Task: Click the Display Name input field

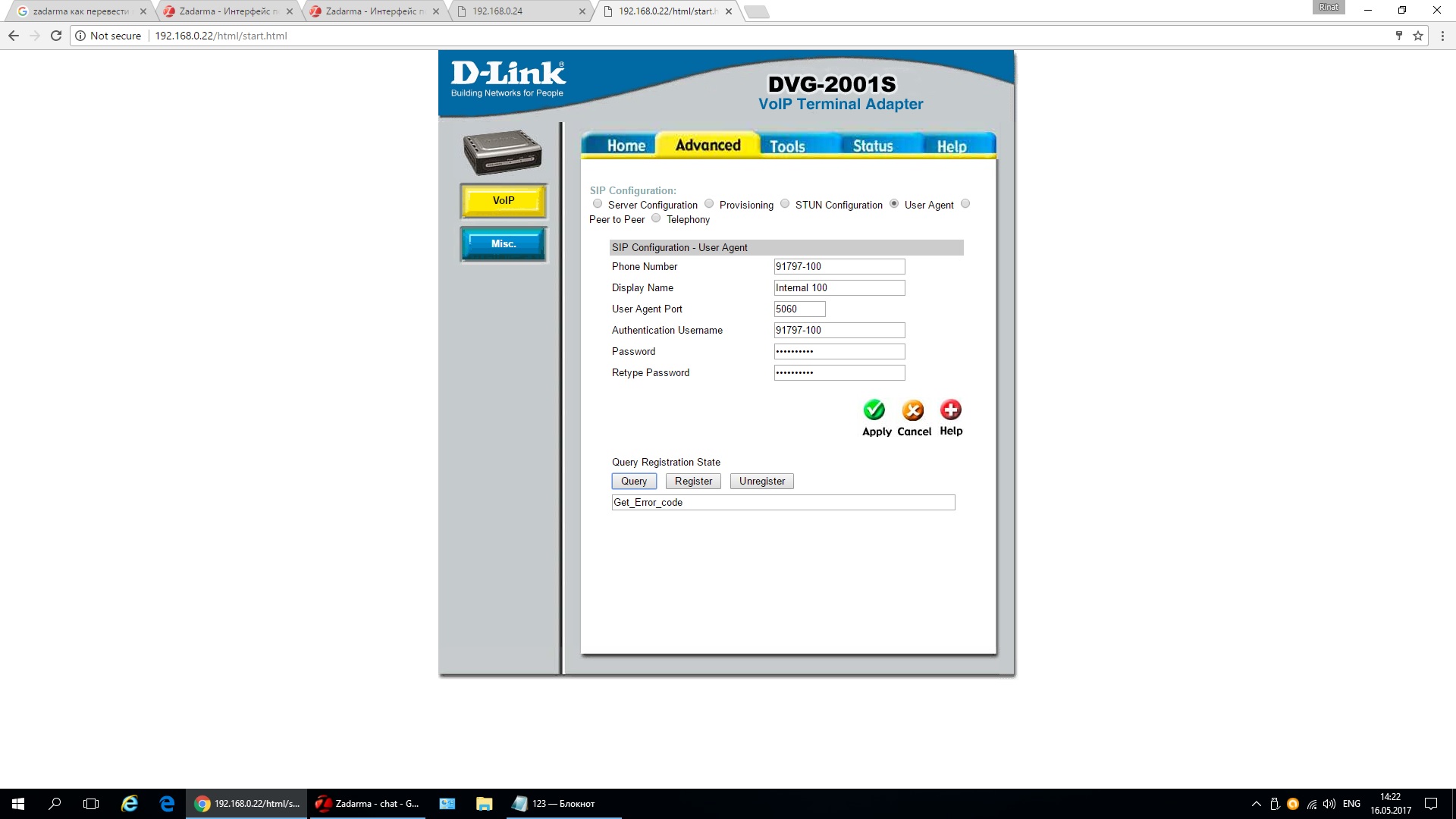Action: pos(839,288)
